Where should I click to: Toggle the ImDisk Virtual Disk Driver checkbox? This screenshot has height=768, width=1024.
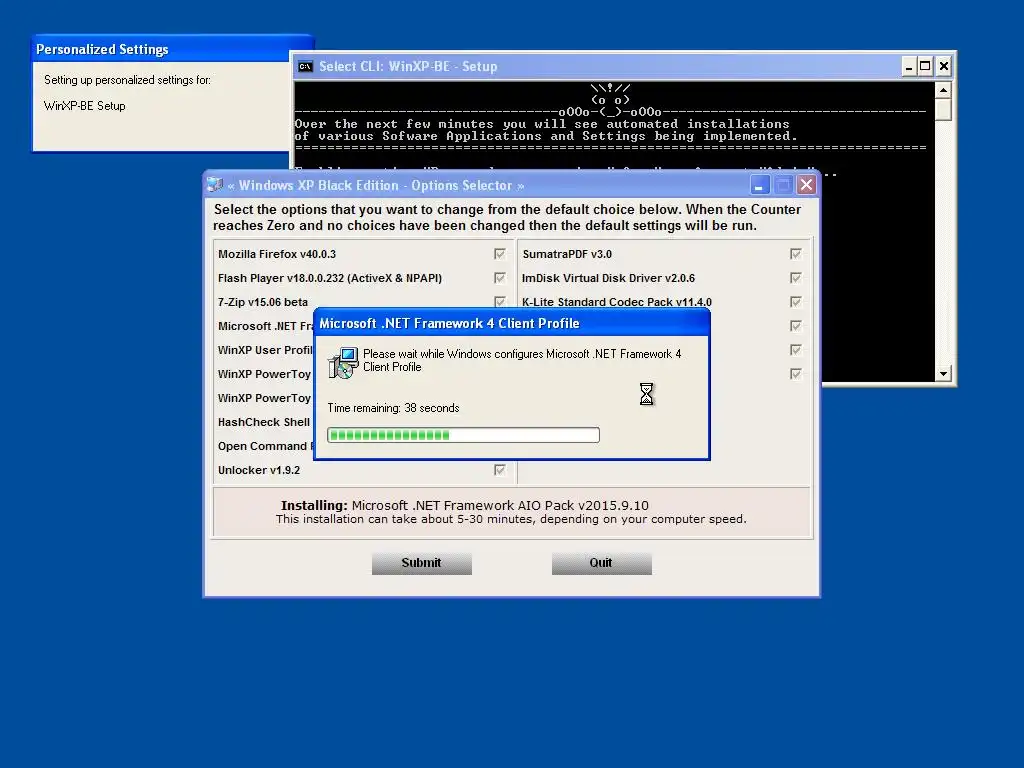click(x=795, y=278)
